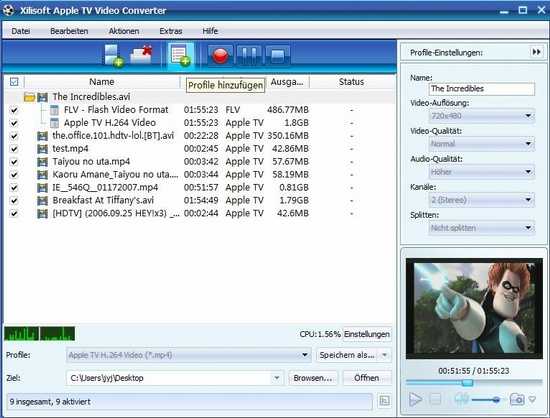The height and width of the screenshot is (418, 550).
Task: Click the log icon beside the status bar
Action: coord(384,400)
